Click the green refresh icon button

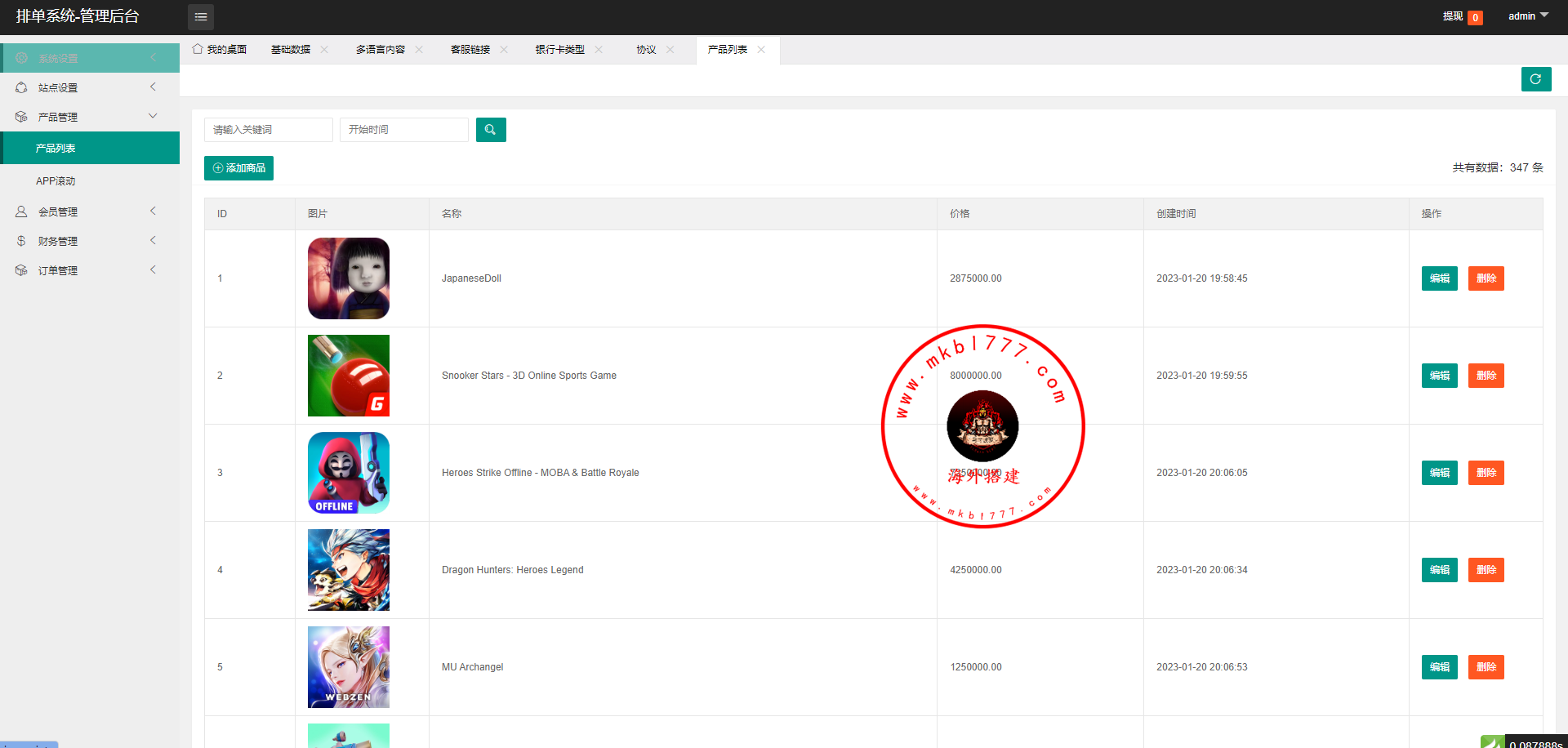pyautogui.click(x=1536, y=79)
